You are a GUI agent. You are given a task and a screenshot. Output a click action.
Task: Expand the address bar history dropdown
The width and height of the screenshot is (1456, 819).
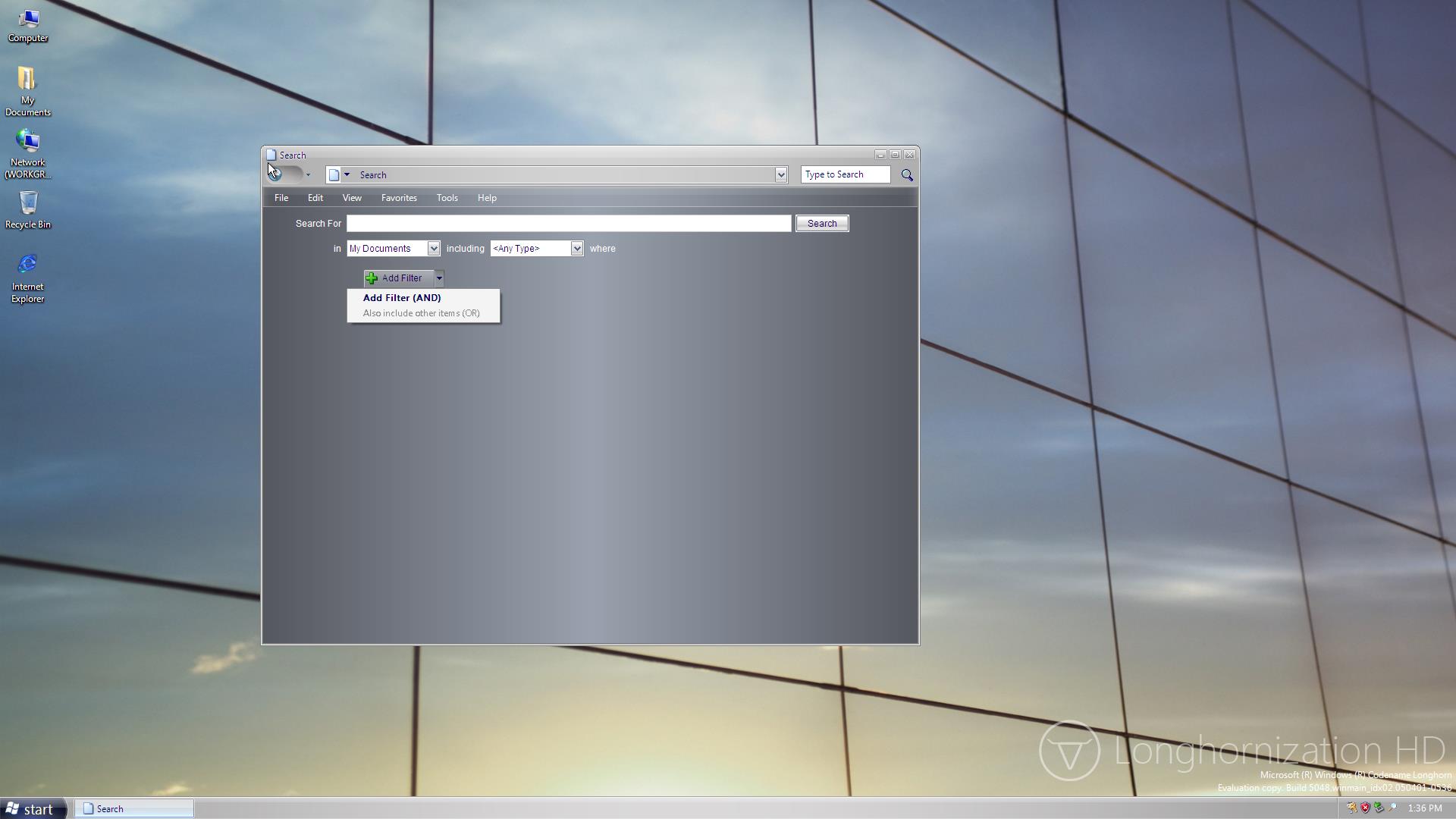click(x=780, y=175)
